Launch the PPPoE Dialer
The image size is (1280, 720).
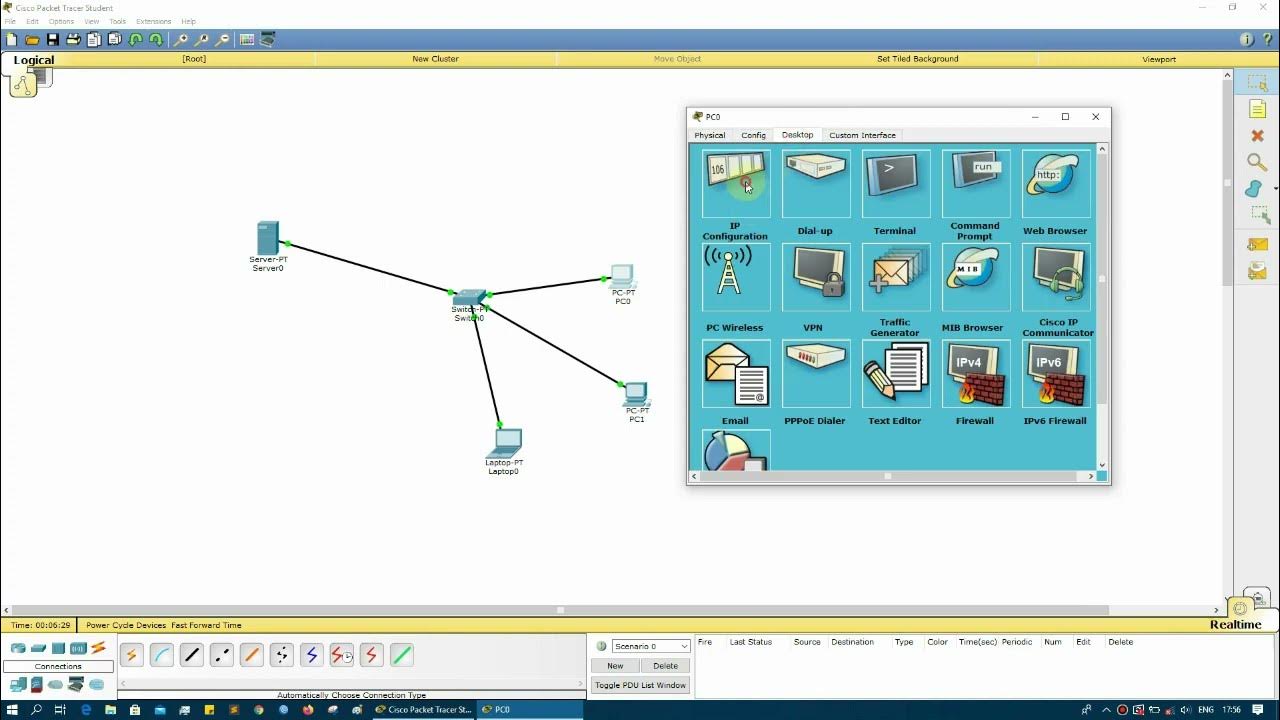coord(816,374)
